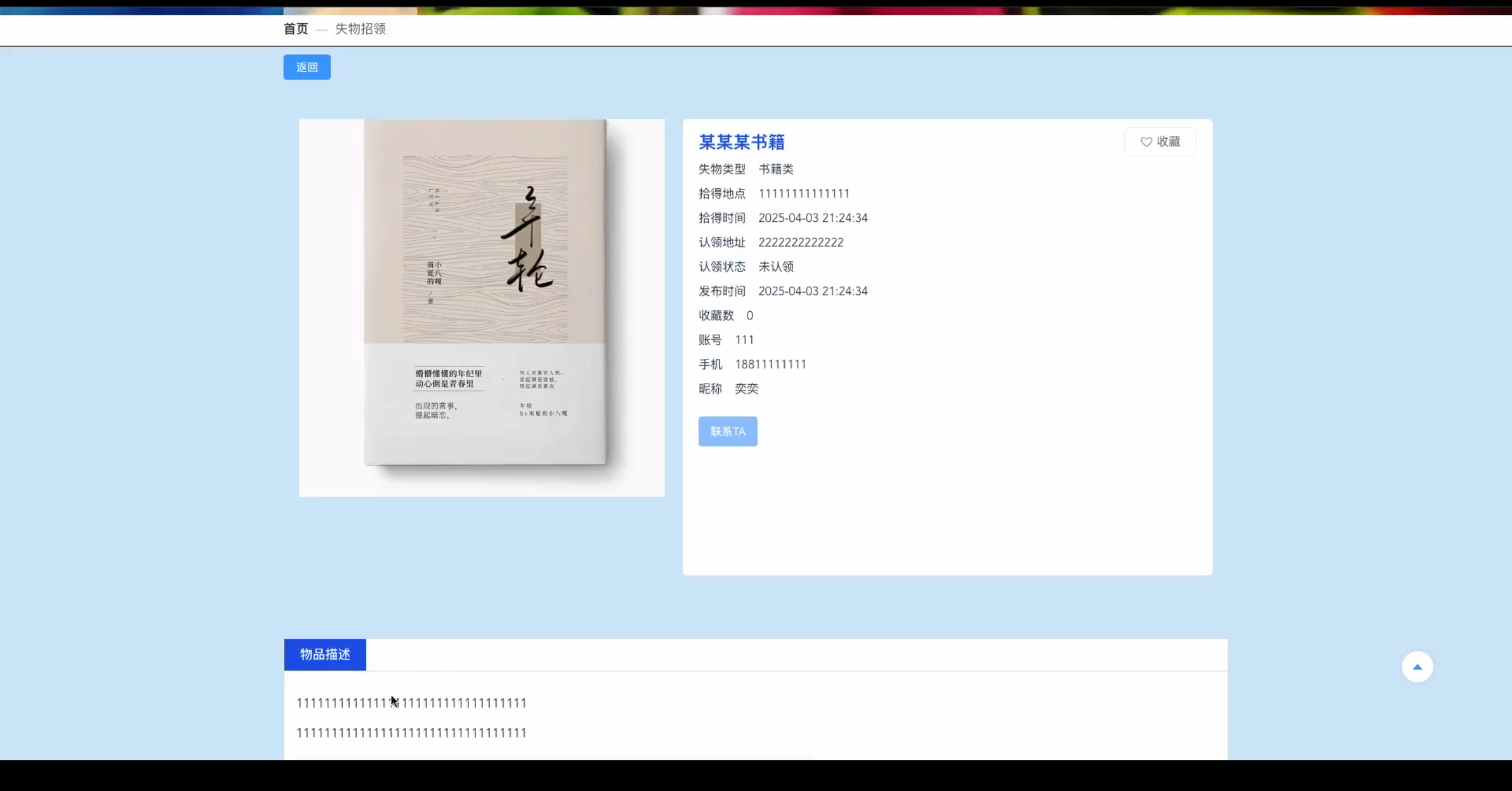Click the back-to-top arrow icon
This screenshot has width=1512, height=791.
click(1417, 667)
